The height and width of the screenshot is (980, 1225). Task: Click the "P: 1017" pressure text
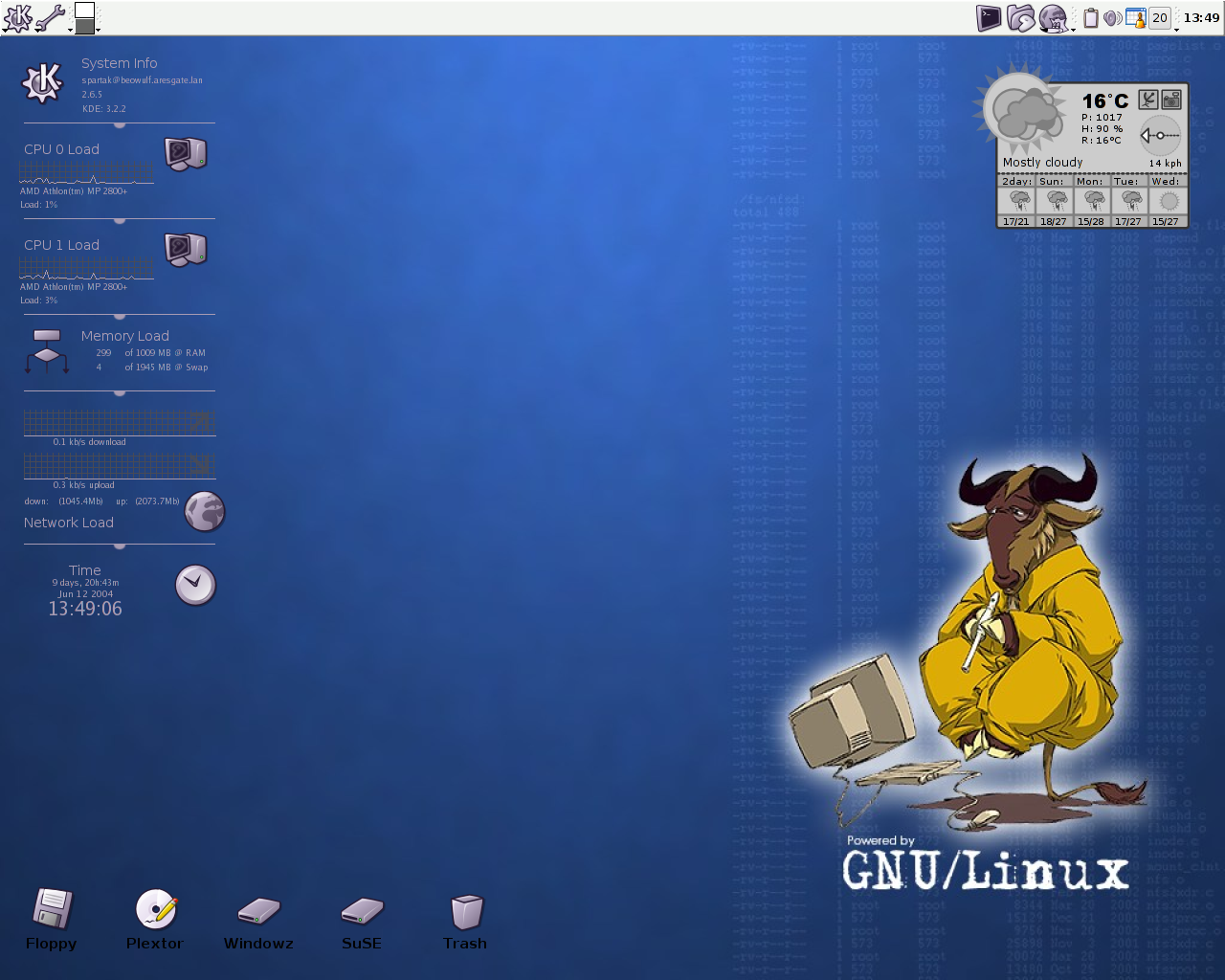pos(1102,118)
